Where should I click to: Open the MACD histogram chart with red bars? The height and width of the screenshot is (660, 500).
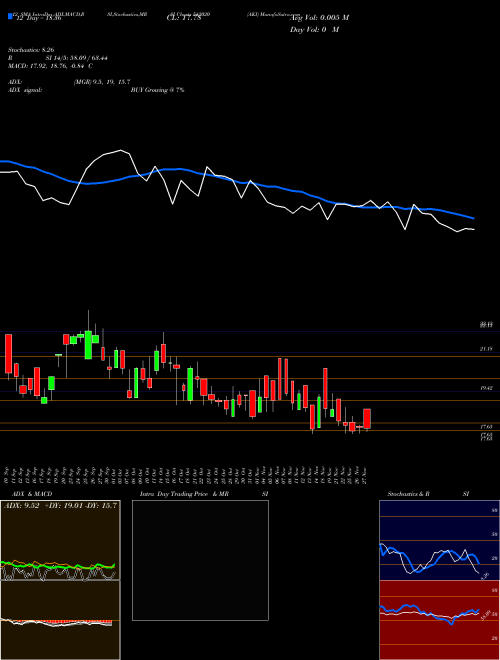click(x=60, y=620)
